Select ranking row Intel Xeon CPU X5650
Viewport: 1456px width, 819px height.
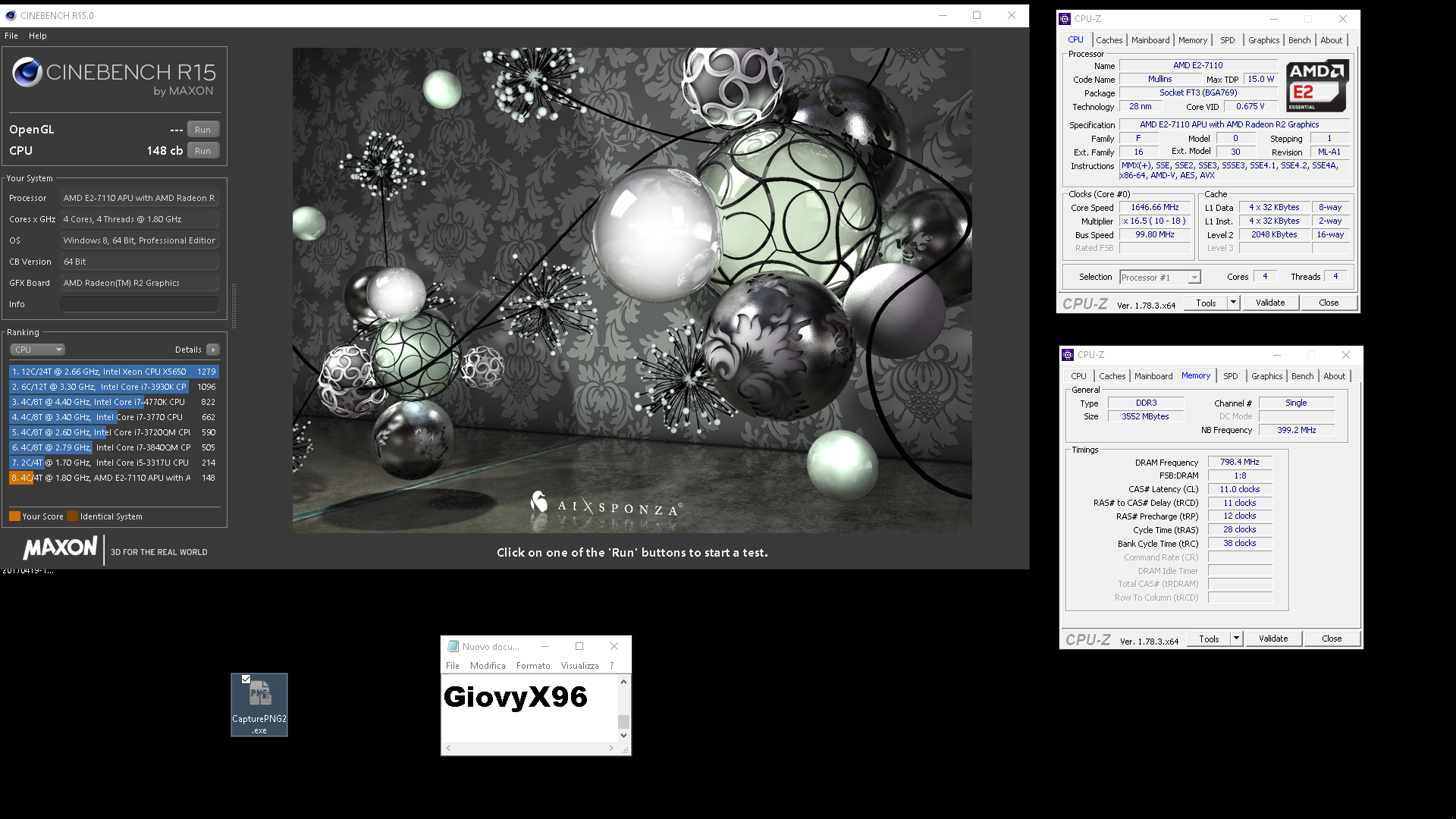tap(114, 372)
